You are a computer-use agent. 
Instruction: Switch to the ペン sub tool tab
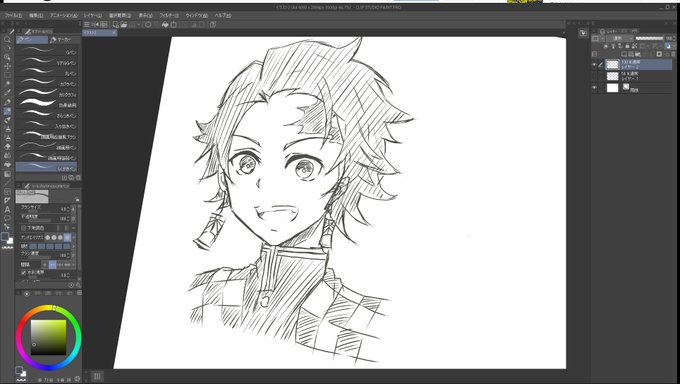coord(32,40)
